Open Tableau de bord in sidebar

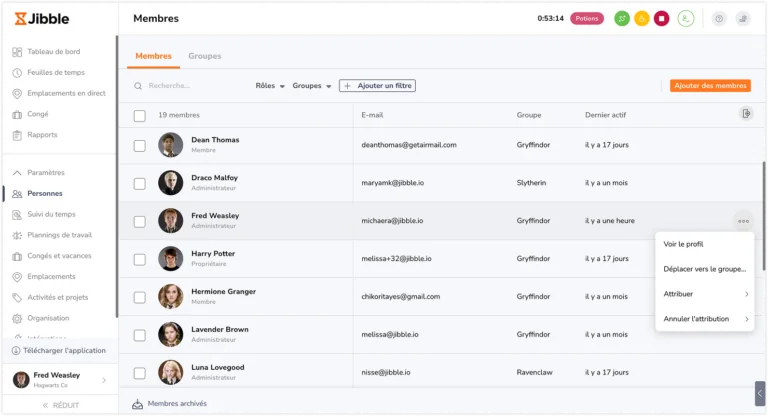tap(53, 51)
